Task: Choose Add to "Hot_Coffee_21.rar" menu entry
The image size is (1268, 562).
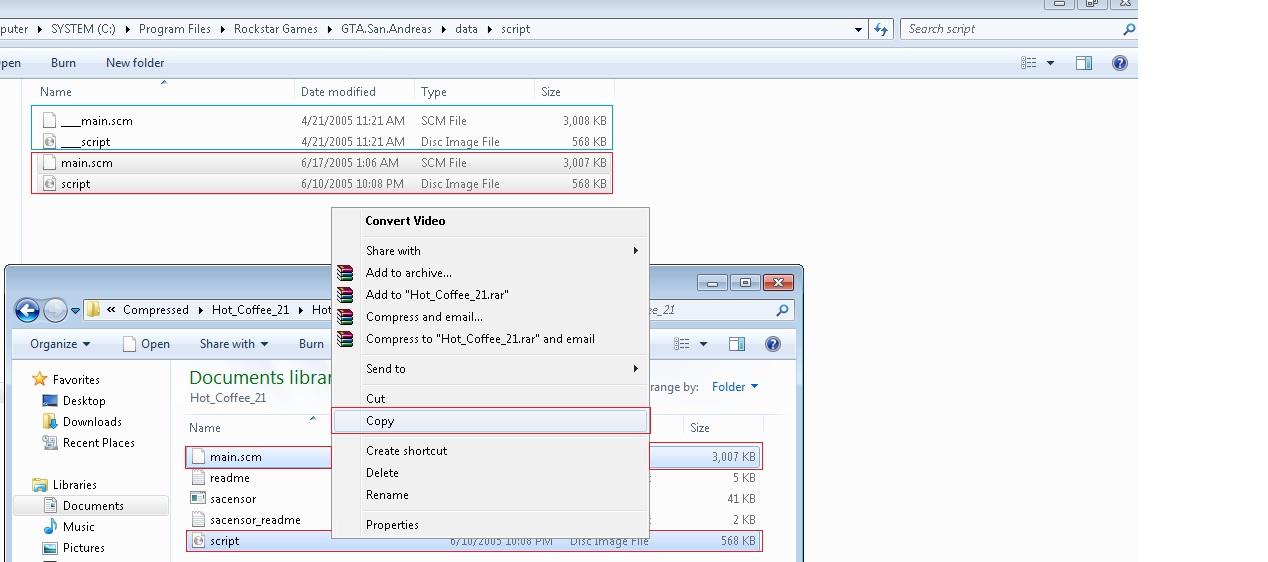Action: [490, 295]
